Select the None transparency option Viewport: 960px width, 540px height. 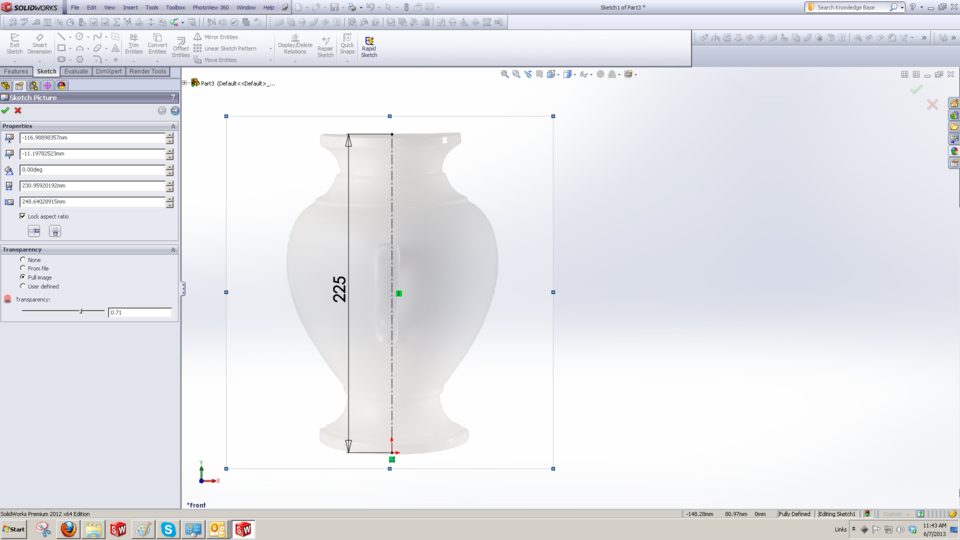[23, 260]
